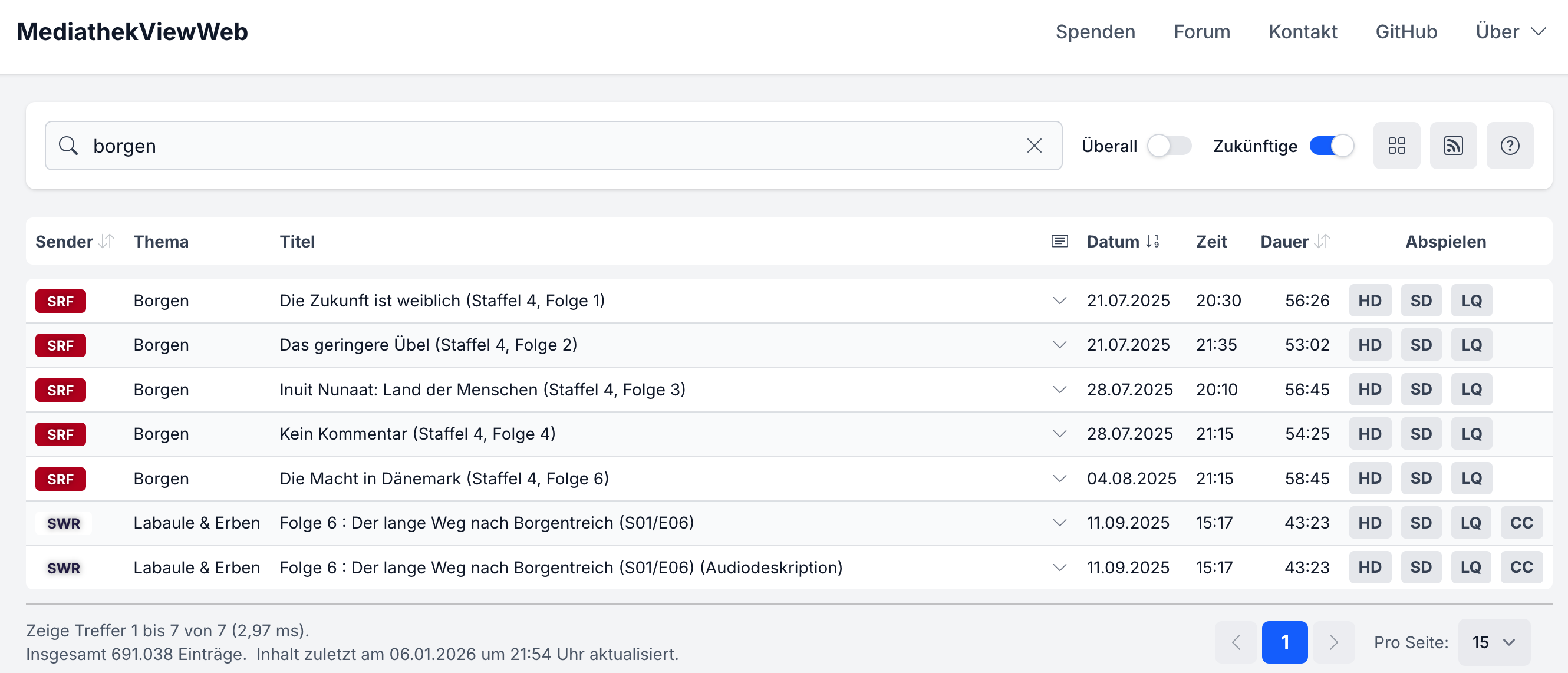Image resolution: width=1568 pixels, height=673 pixels.
Task: Click the GitHub link
Action: click(1406, 32)
